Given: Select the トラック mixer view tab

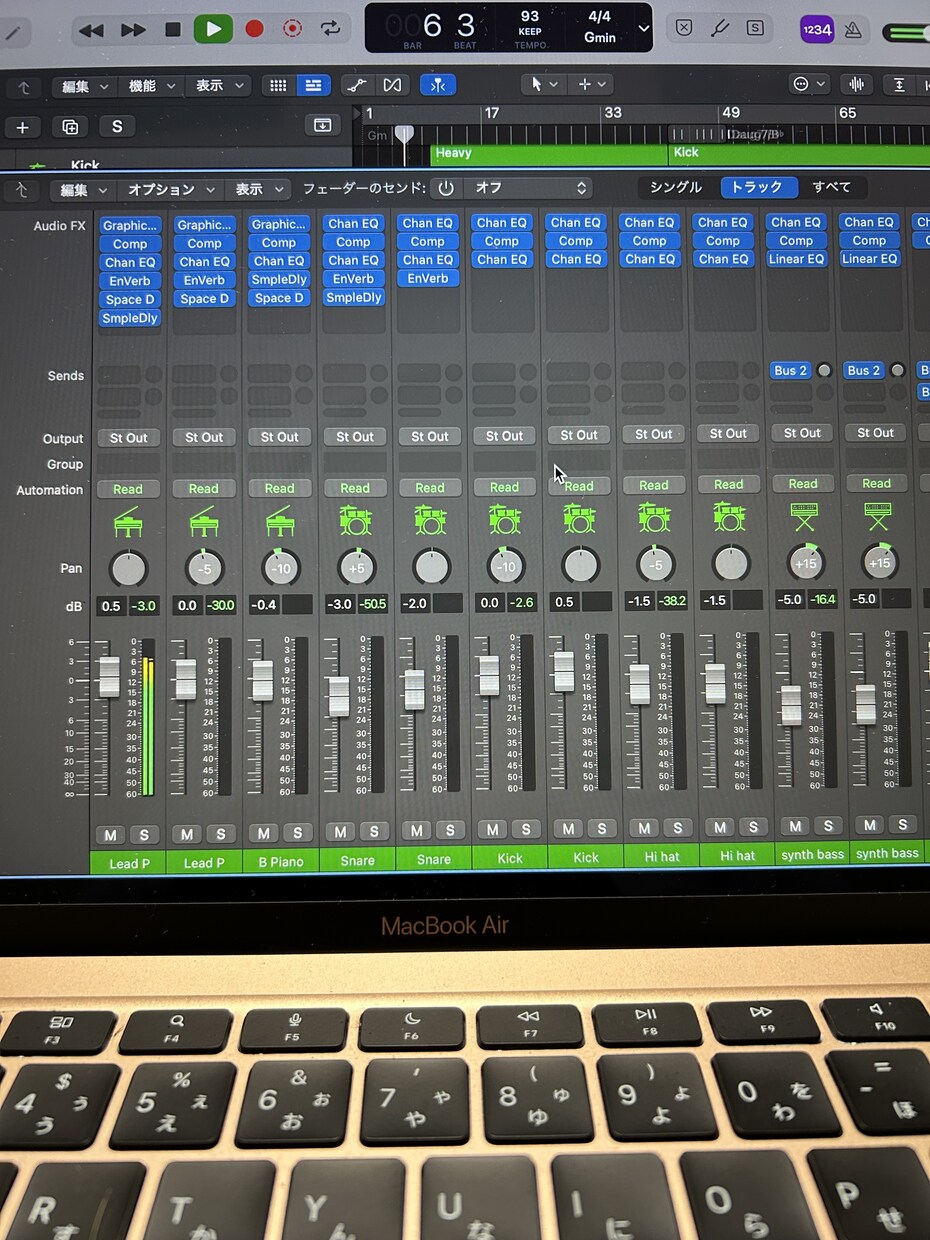Looking at the screenshot, I should pyautogui.click(x=759, y=187).
